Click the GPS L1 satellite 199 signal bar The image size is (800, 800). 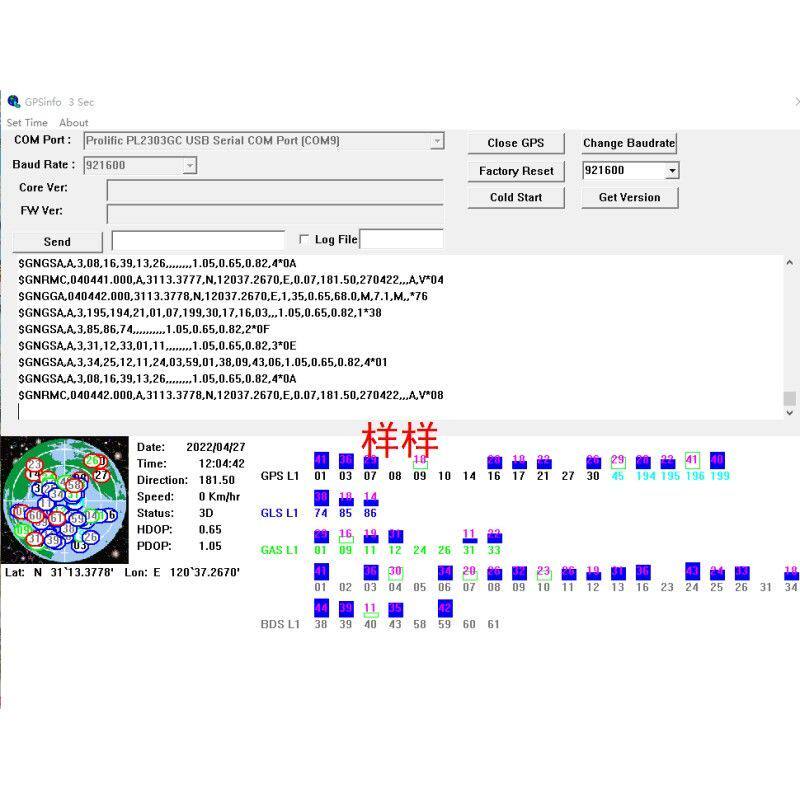pos(717,460)
